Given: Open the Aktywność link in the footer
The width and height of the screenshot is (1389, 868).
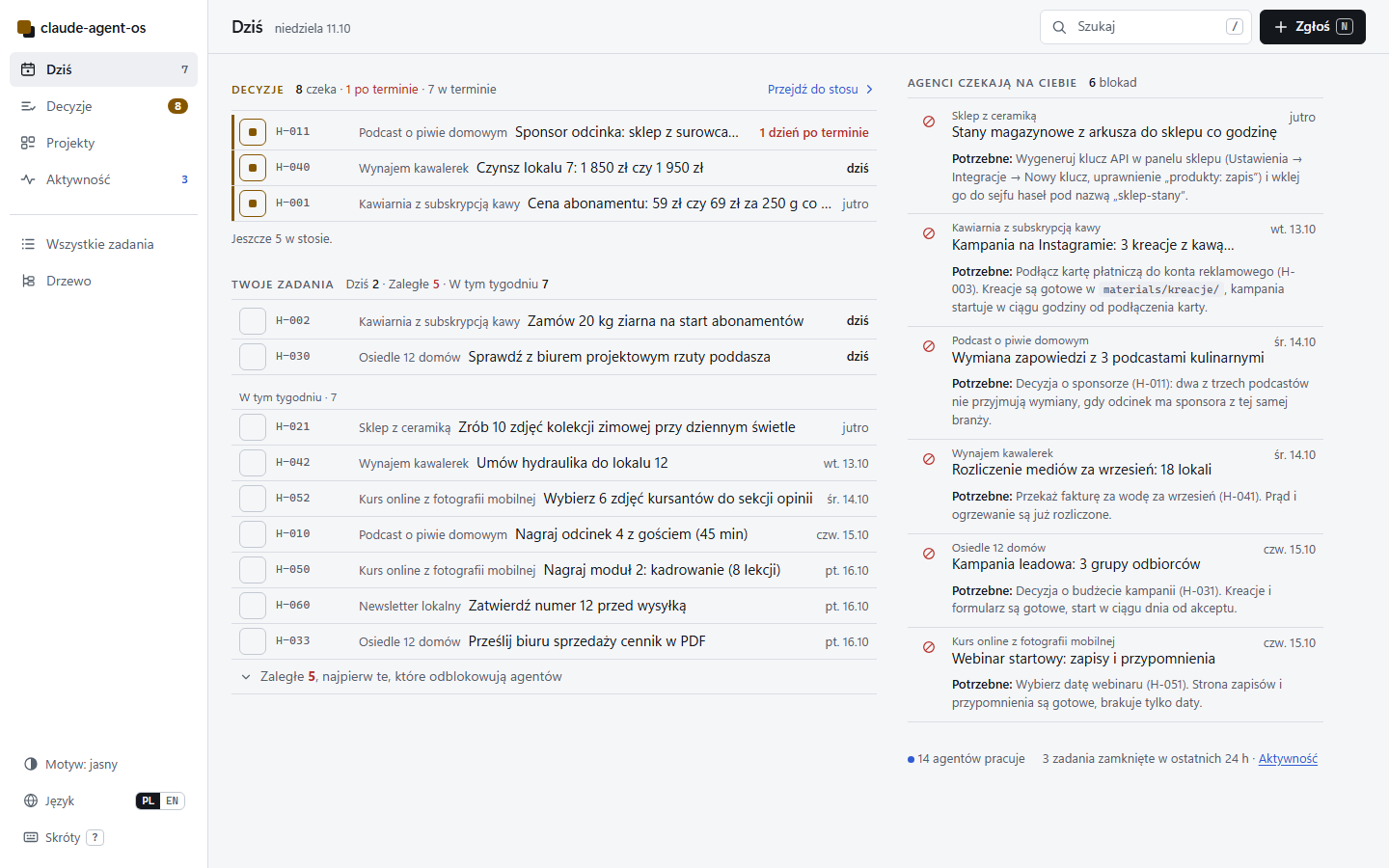Looking at the screenshot, I should click(1288, 759).
